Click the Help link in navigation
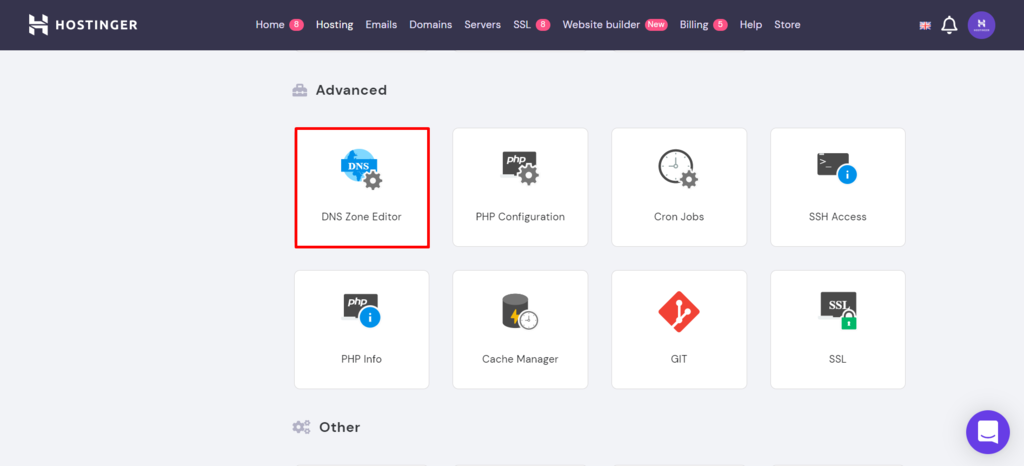Screen dimensions: 1024x466 (750, 24)
